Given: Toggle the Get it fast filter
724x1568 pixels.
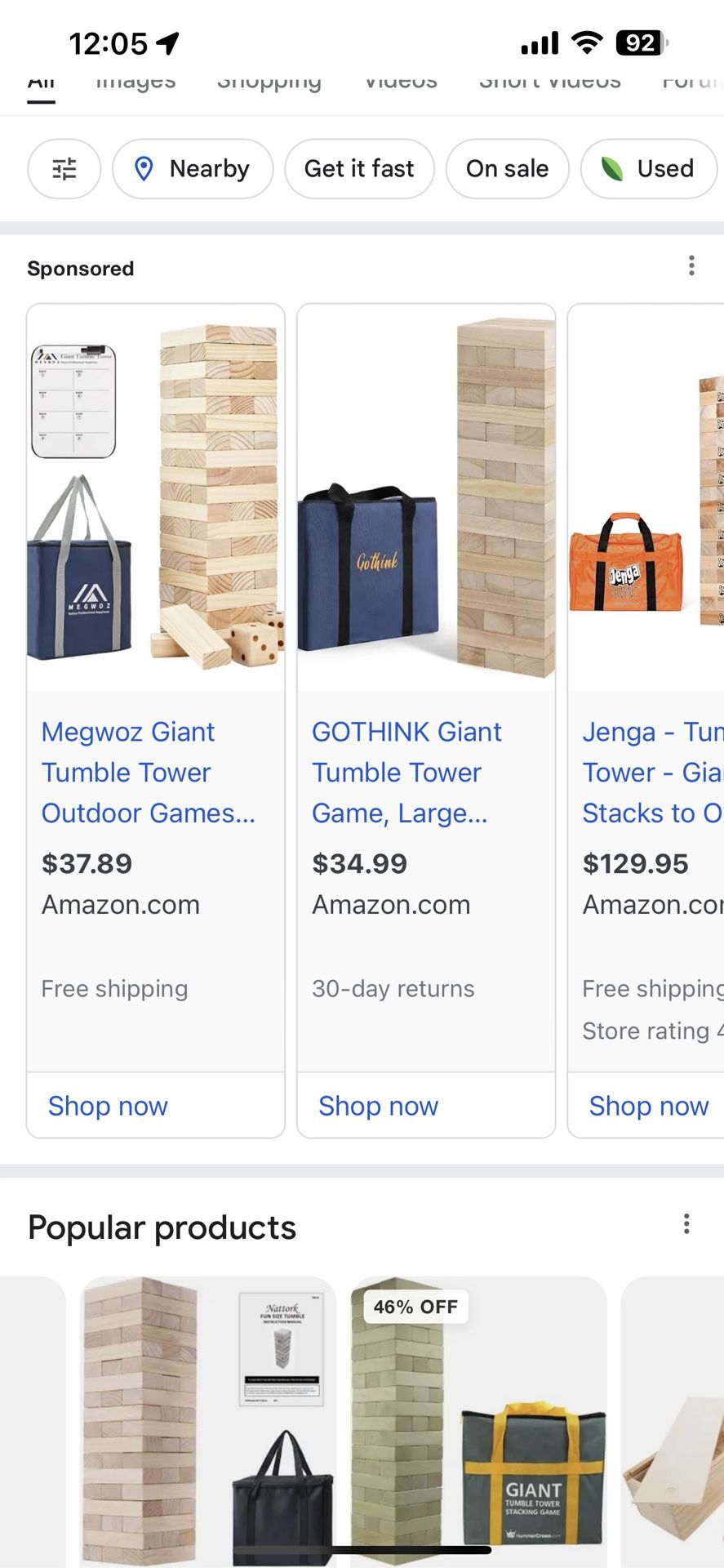Looking at the screenshot, I should 359,169.
